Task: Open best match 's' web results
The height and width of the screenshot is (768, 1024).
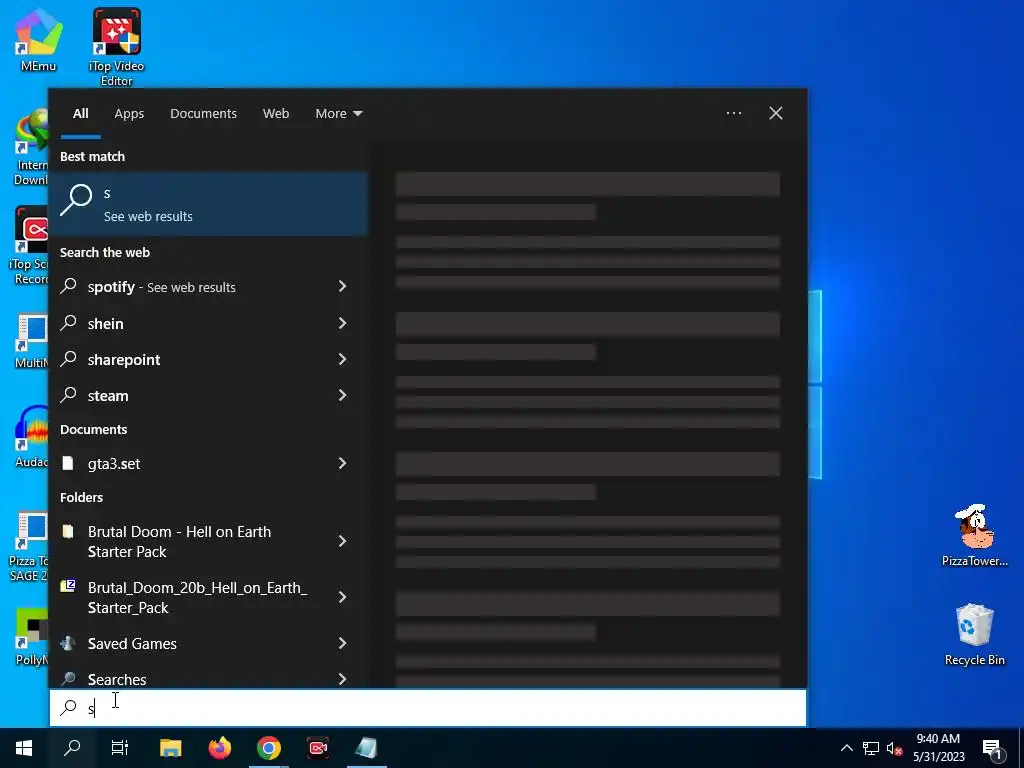Action: [x=208, y=204]
